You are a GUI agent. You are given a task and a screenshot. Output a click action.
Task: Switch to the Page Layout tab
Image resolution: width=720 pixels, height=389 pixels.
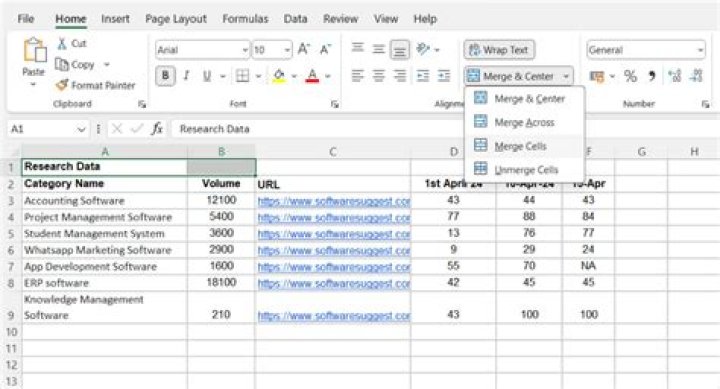(x=176, y=19)
